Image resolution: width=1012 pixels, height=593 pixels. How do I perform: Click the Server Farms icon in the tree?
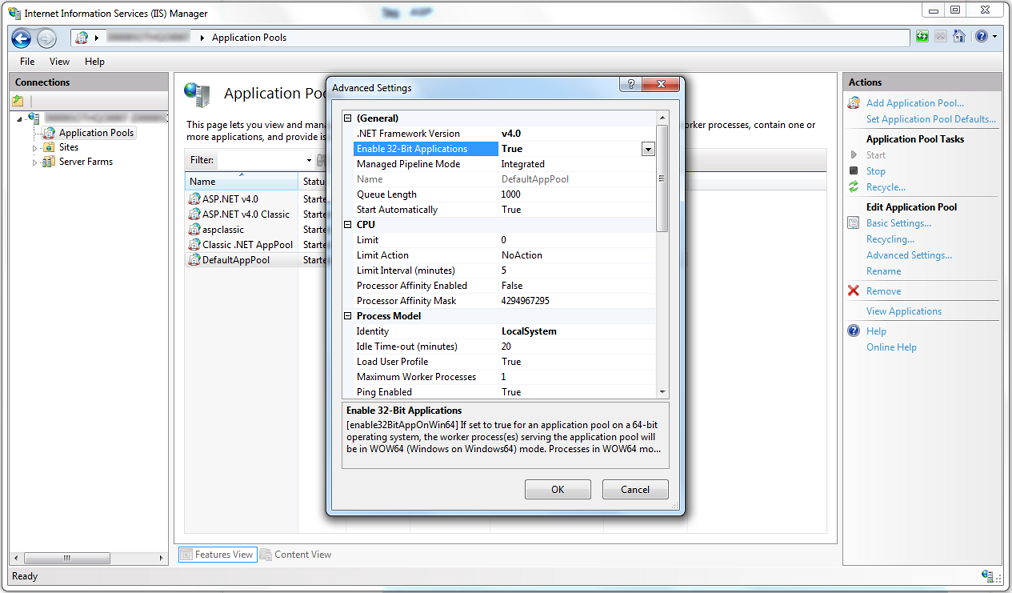pyautogui.click(x=48, y=162)
